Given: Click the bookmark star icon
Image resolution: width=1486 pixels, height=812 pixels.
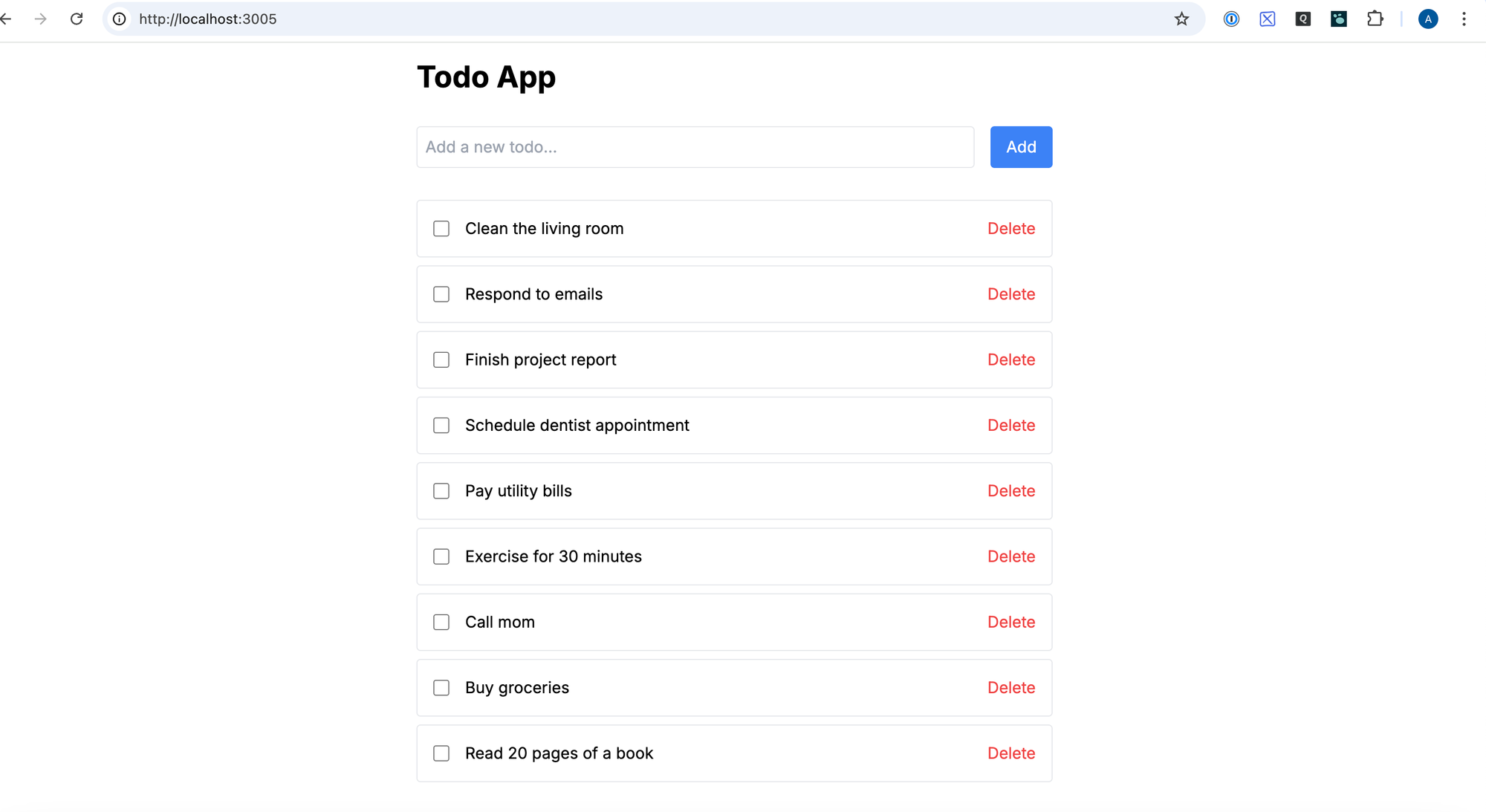Looking at the screenshot, I should pyautogui.click(x=1181, y=19).
